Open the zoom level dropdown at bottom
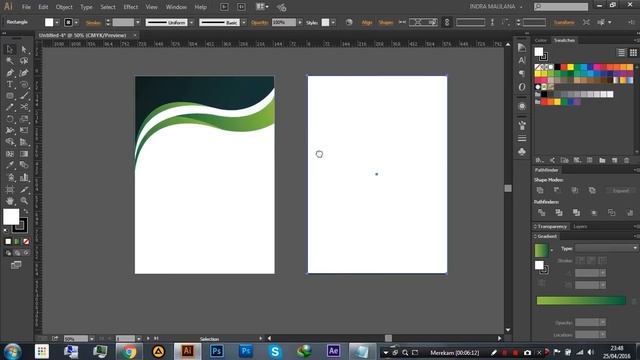The height and width of the screenshot is (360, 640). point(91,339)
